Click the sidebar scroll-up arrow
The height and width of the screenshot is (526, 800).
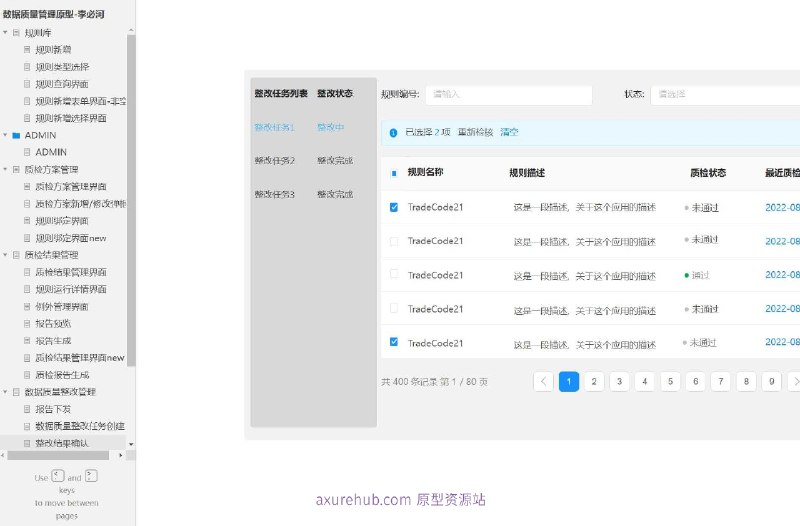pos(131,31)
